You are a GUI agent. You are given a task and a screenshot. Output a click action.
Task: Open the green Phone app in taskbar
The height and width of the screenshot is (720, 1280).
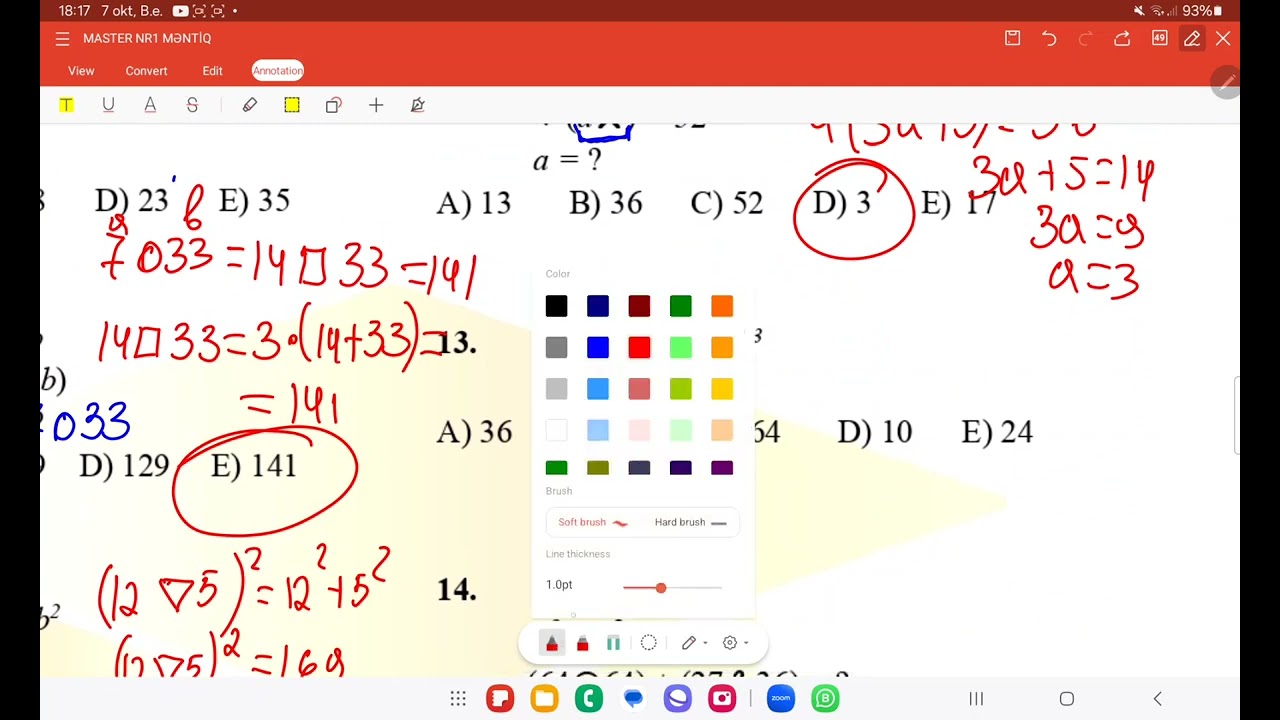point(589,699)
